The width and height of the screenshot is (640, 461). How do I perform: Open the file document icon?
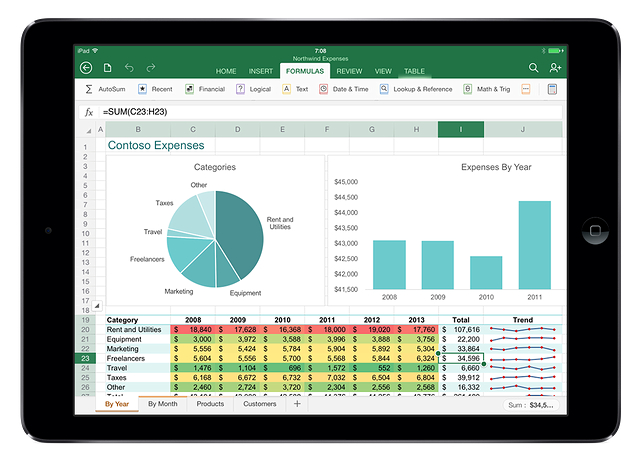click(107, 68)
